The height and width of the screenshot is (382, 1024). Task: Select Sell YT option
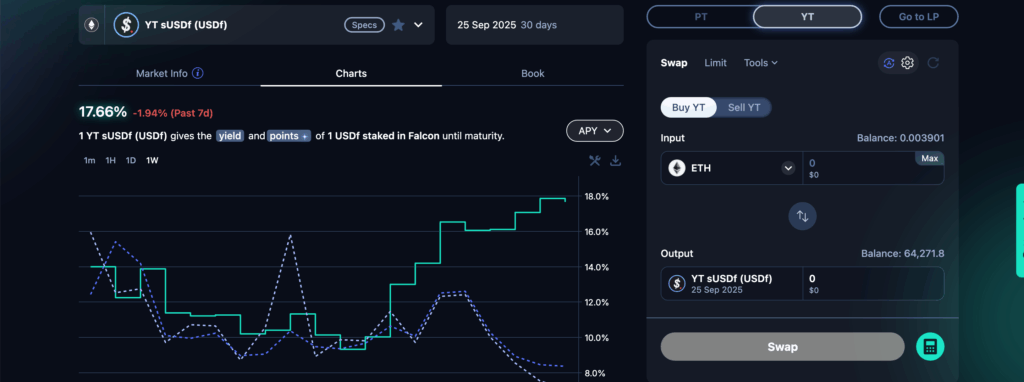tap(744, 108)
